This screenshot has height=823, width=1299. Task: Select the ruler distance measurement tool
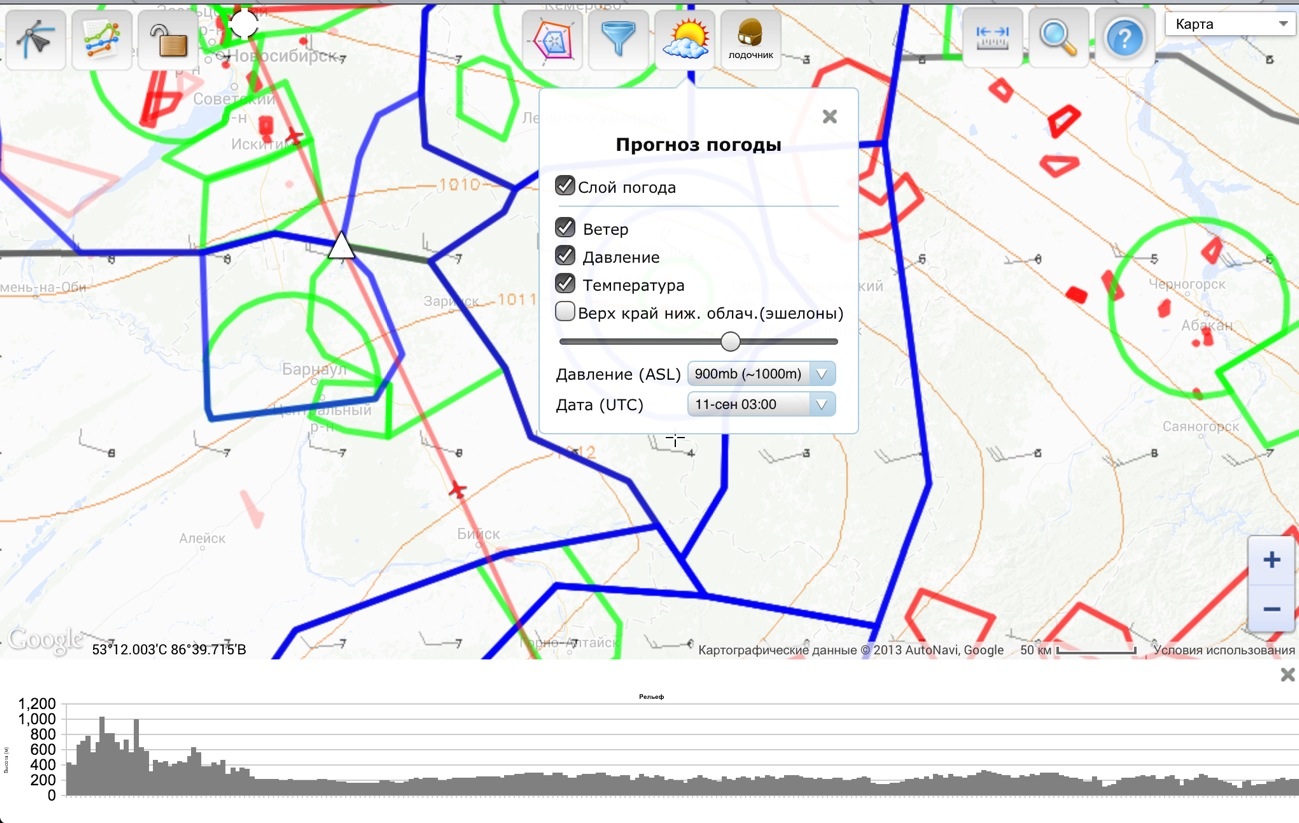pyautogui.click(x=992, y=38)
